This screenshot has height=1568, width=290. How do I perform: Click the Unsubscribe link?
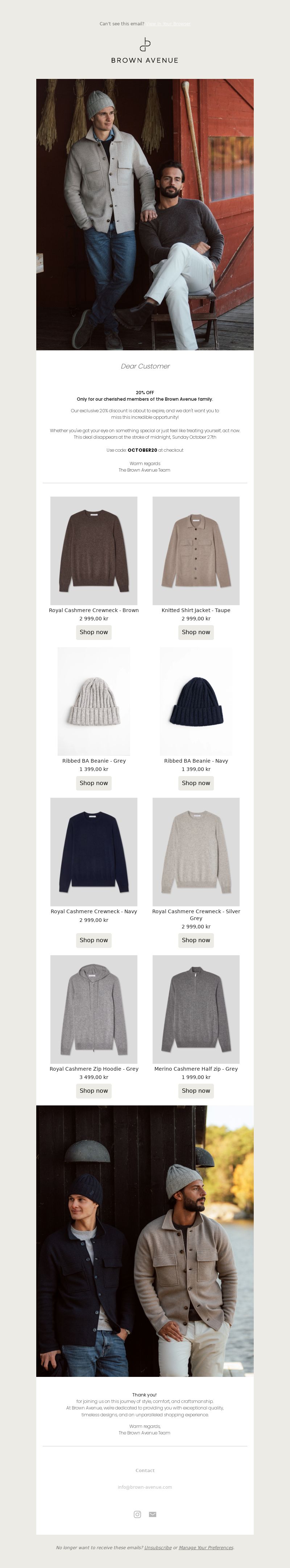pos(158,1547)
